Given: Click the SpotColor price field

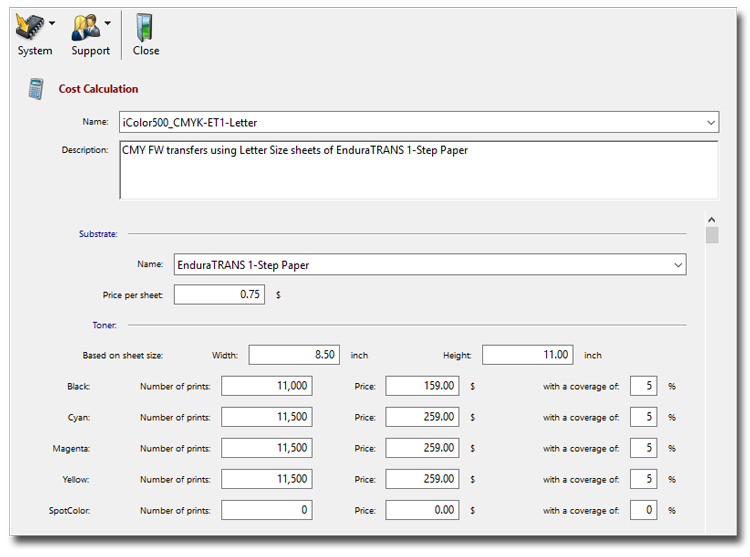Looking at the screenshot, I should pyautogui.click(x=421, y=510).
